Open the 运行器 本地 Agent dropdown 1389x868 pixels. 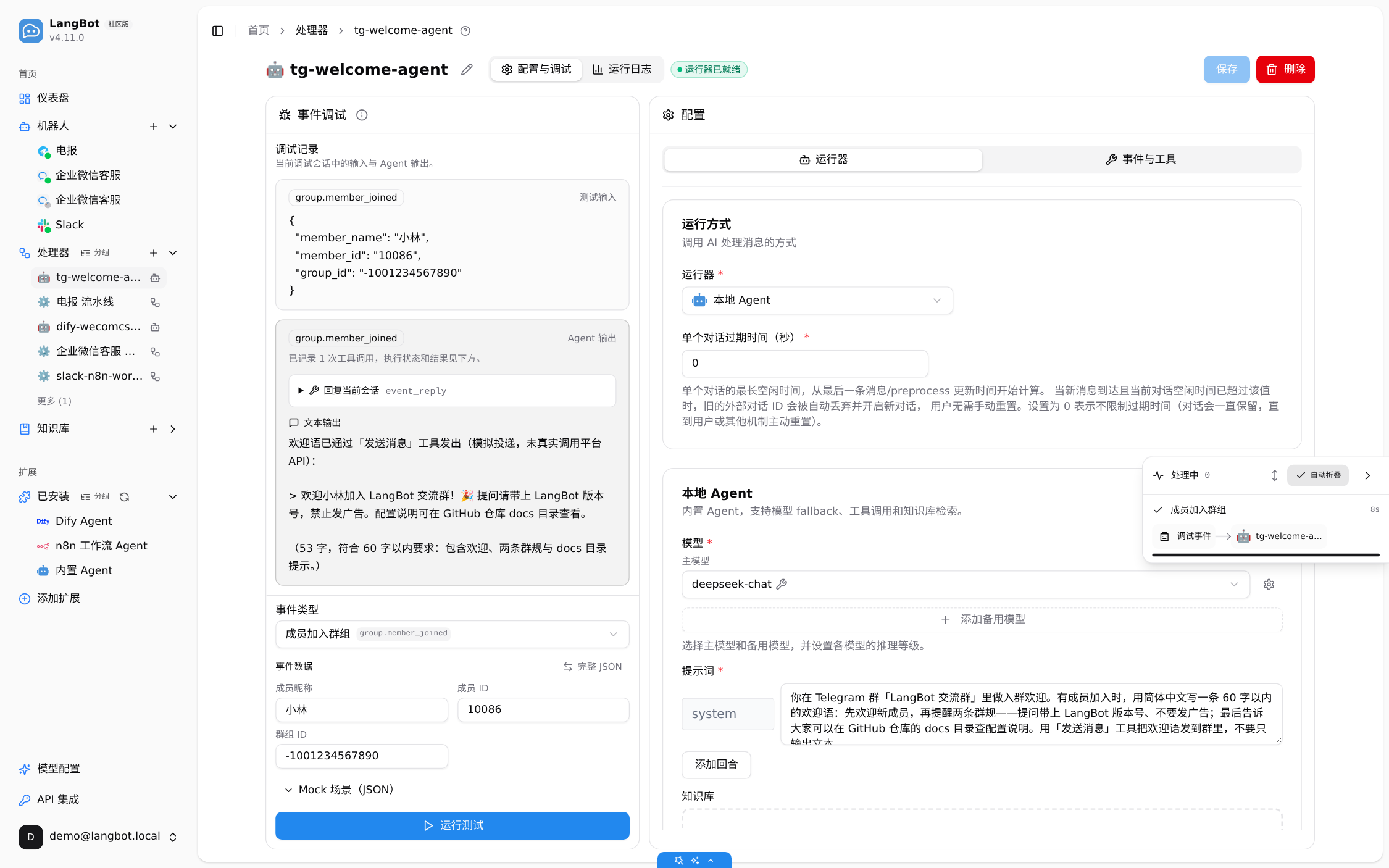coord(817,301)
